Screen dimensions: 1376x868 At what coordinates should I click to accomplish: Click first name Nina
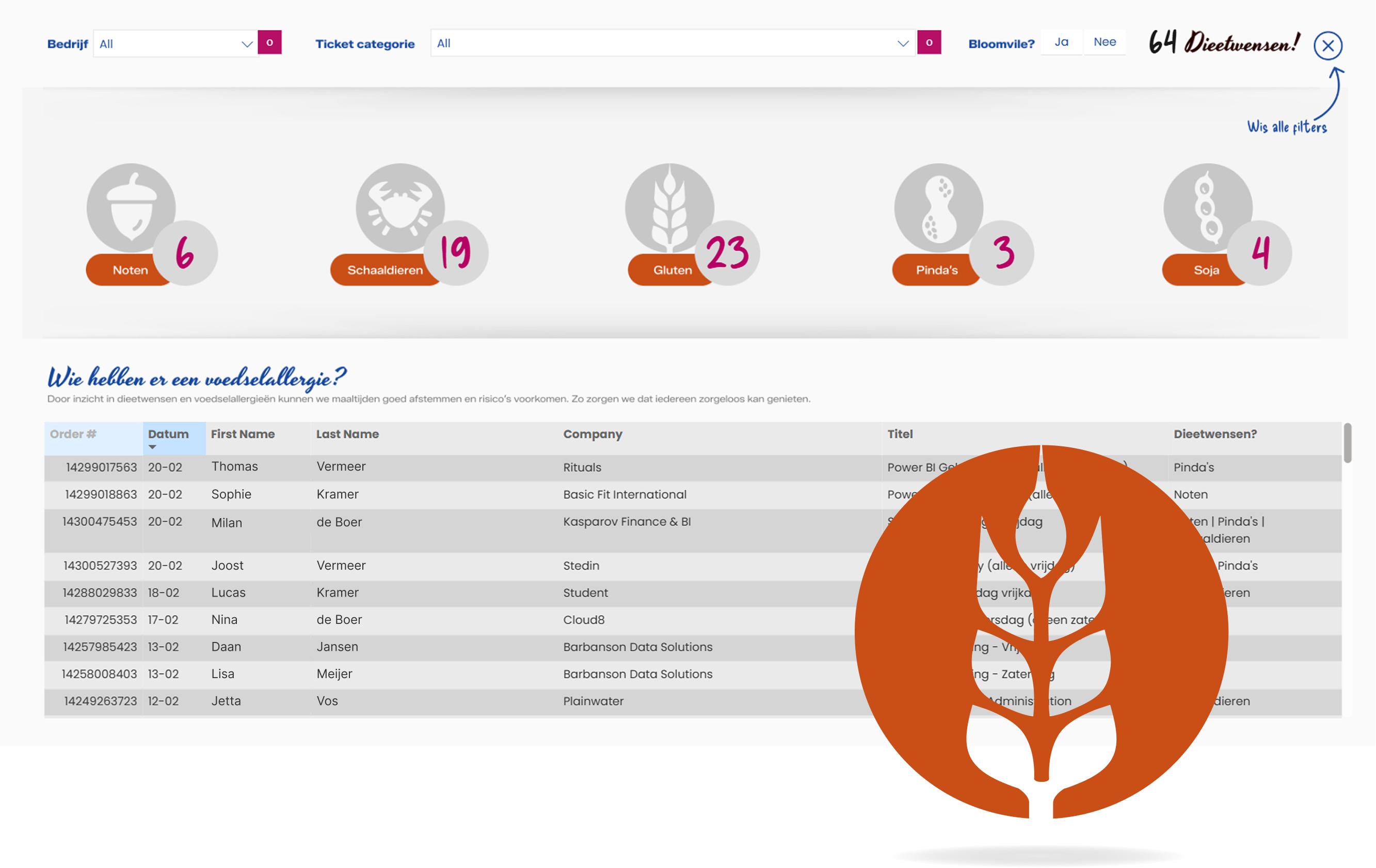pos(225,620)
